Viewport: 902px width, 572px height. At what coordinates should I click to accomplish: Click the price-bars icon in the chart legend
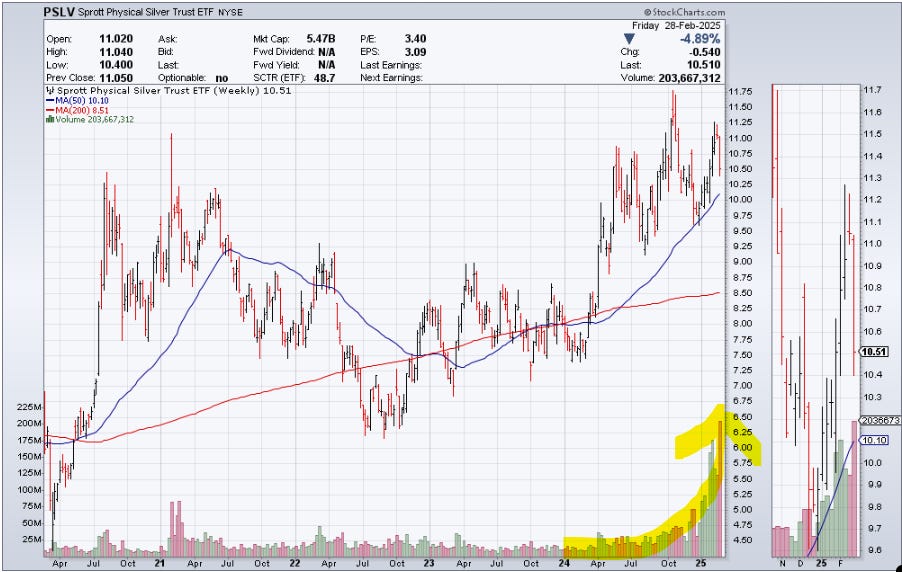pyautogui.click(x=49, y=90)
